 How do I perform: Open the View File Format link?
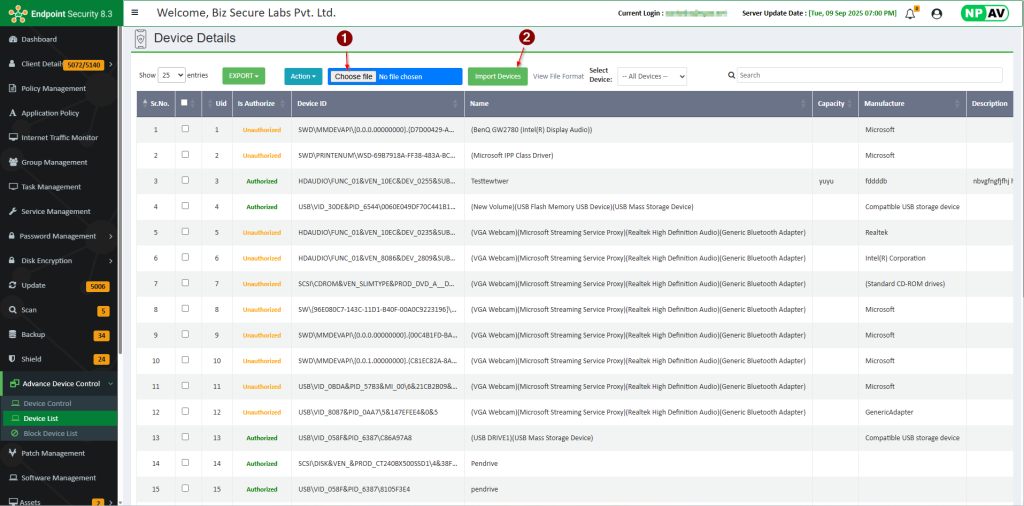(x=558, y=76)
